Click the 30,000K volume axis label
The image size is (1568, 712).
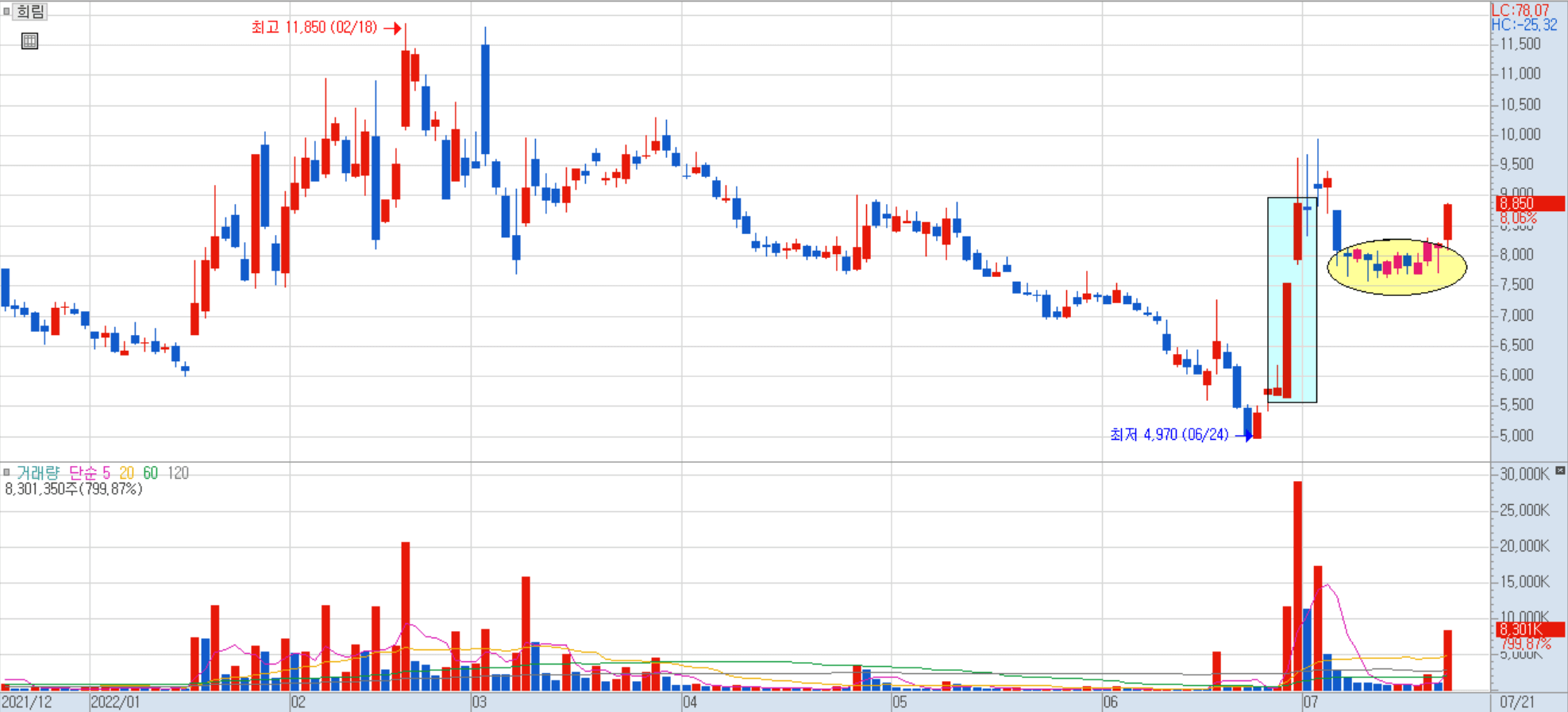tap(1524, 474)
